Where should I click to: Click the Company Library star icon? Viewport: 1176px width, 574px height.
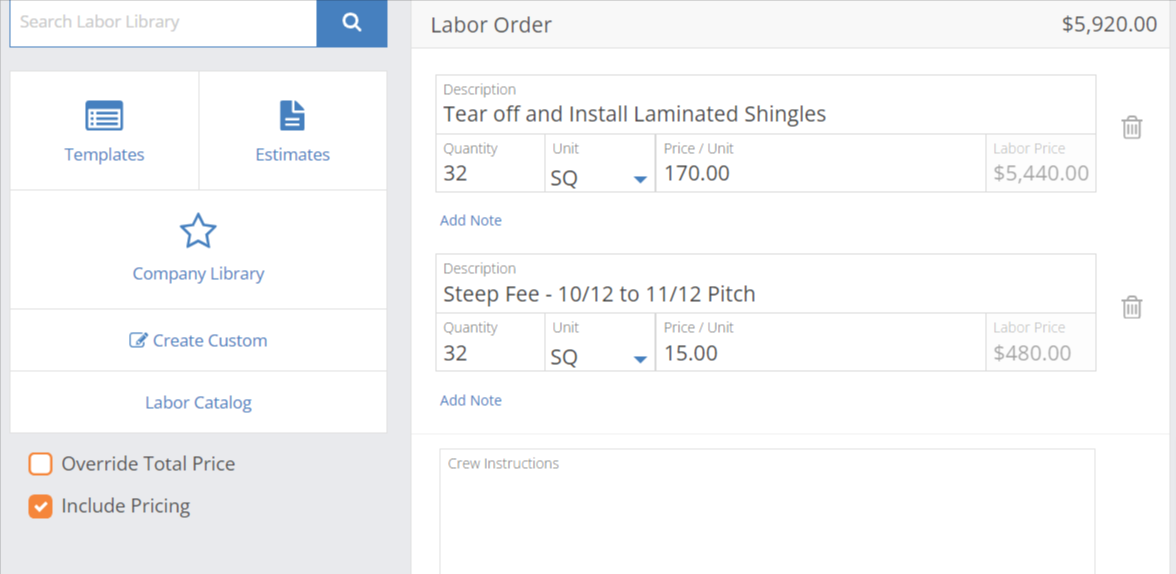(198, 231)
